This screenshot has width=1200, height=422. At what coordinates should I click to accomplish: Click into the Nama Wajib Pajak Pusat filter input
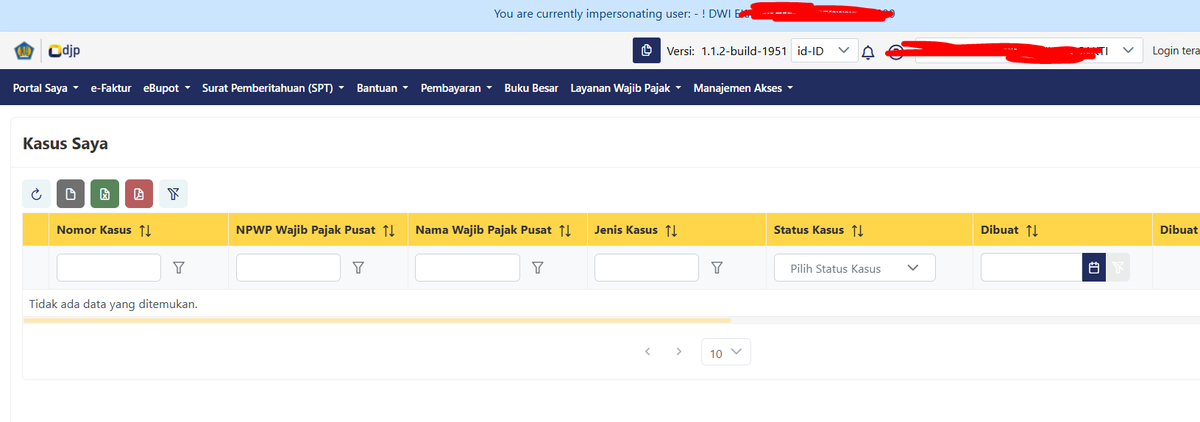(467, 268)
